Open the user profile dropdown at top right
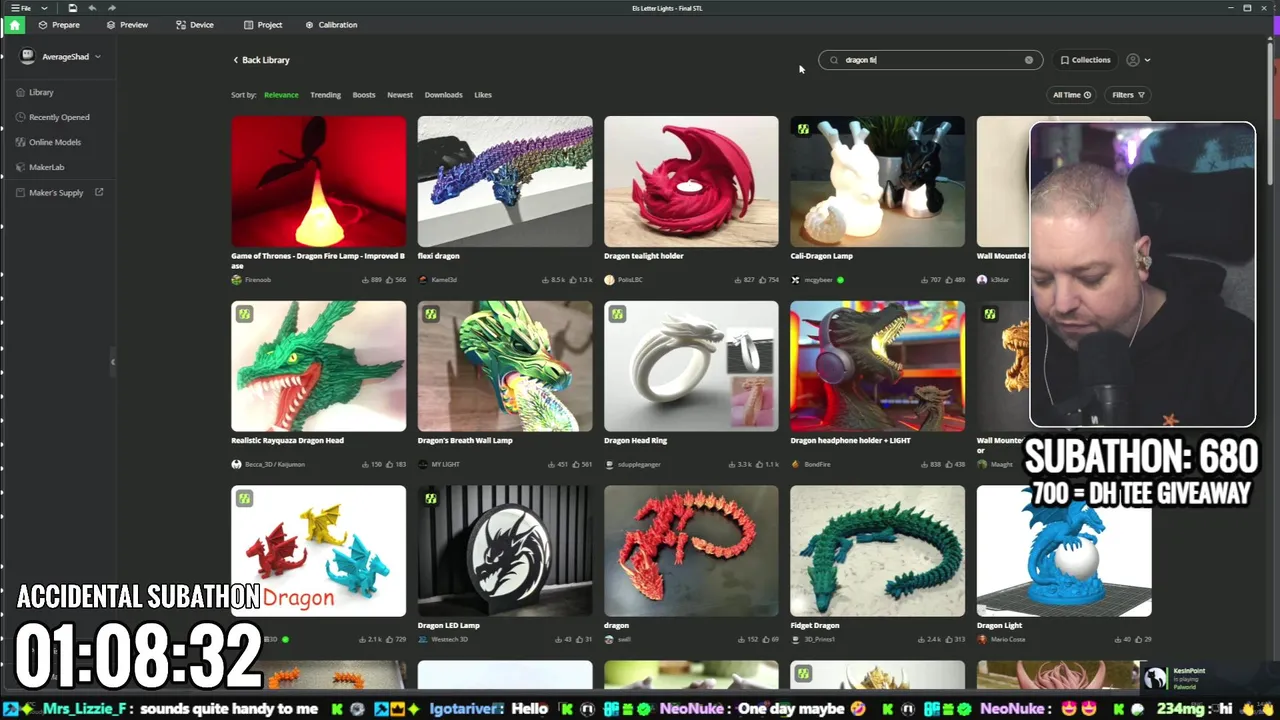1280x720 pixels. pos(1138,60)
